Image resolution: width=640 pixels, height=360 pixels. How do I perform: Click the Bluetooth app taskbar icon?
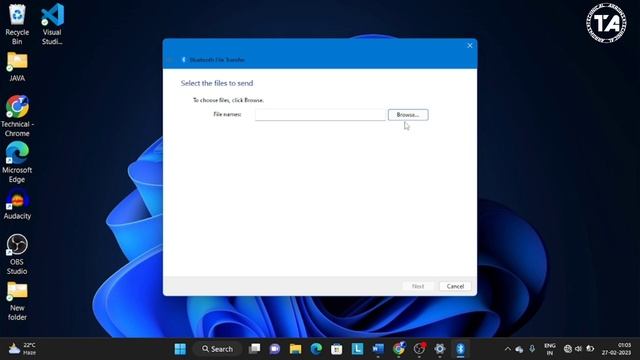tap(460, 349)
